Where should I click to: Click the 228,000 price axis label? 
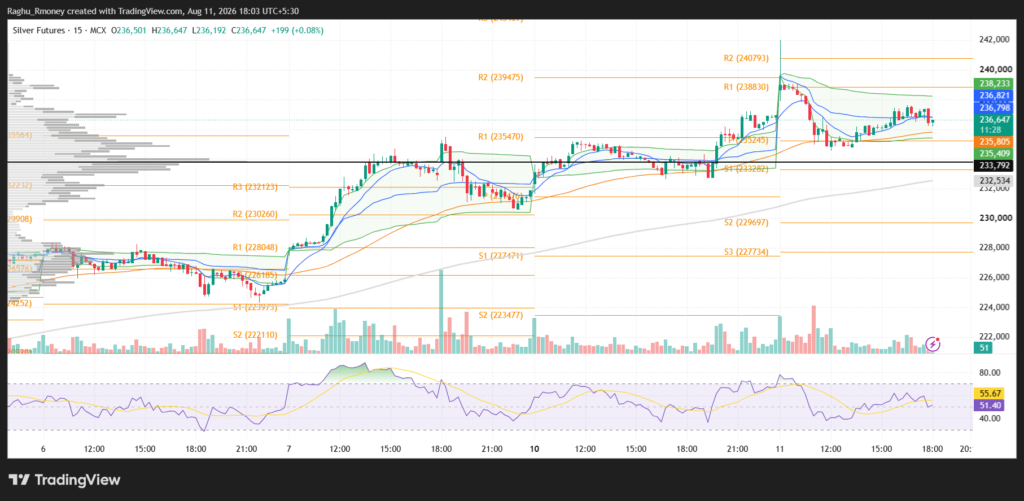point(995,248)
